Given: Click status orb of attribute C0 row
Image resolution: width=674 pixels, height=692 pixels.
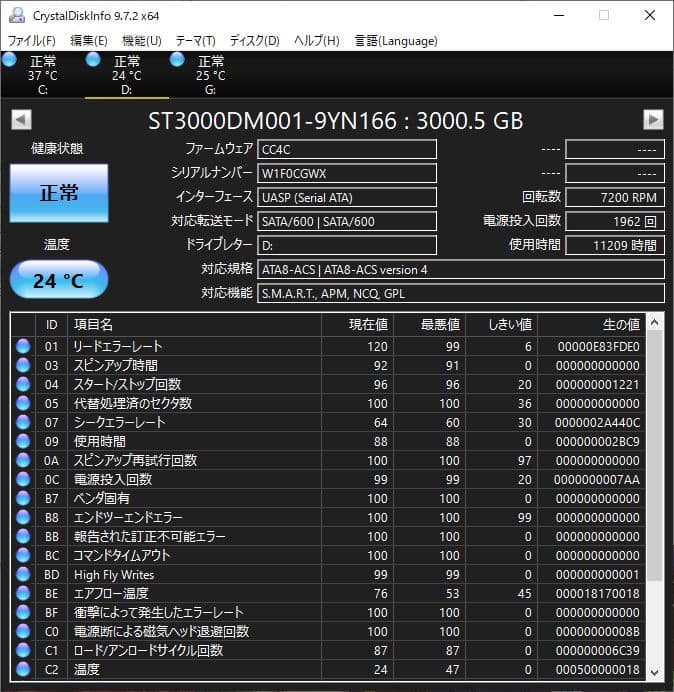Looking at the screenshot, I should [23, 631].
